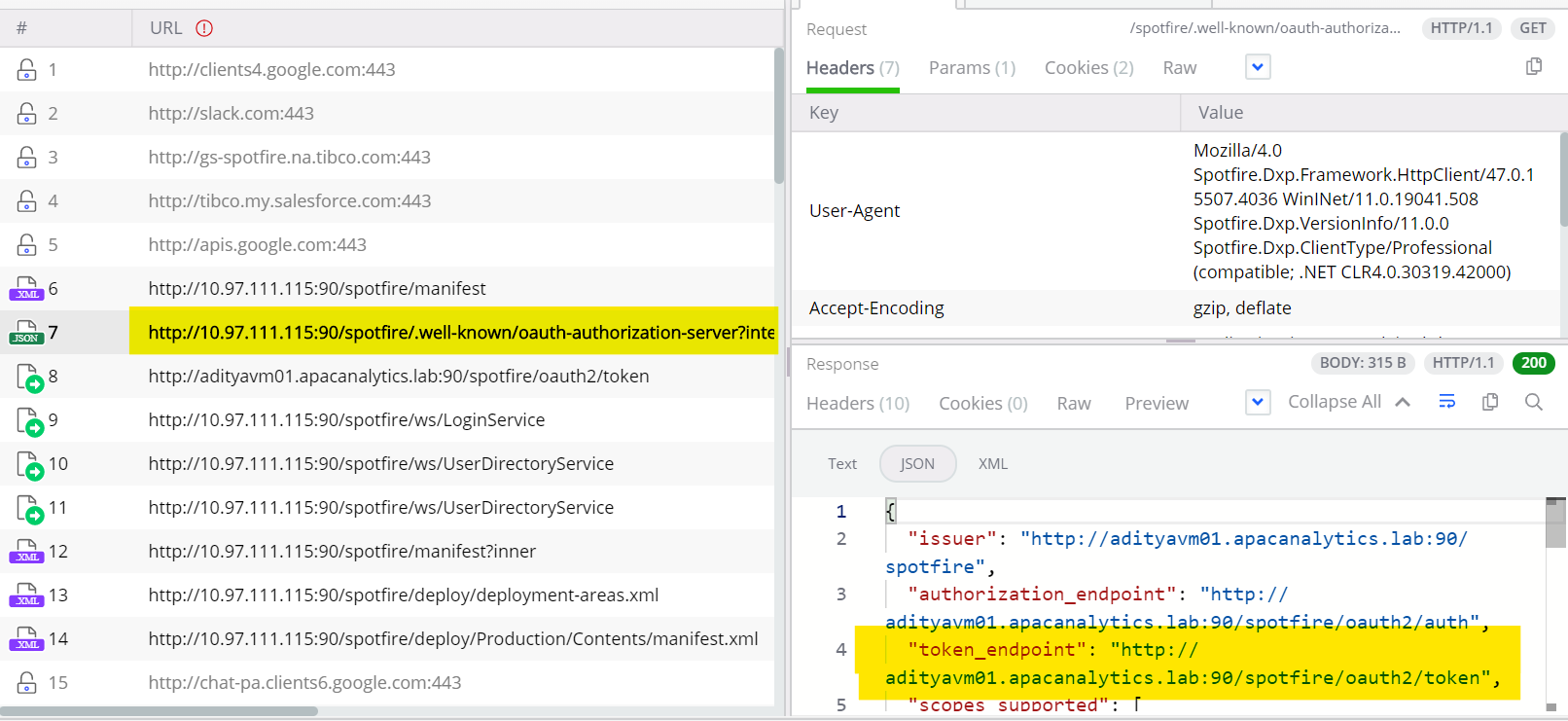Click the lock icon for slack.com row

[27, 114]
